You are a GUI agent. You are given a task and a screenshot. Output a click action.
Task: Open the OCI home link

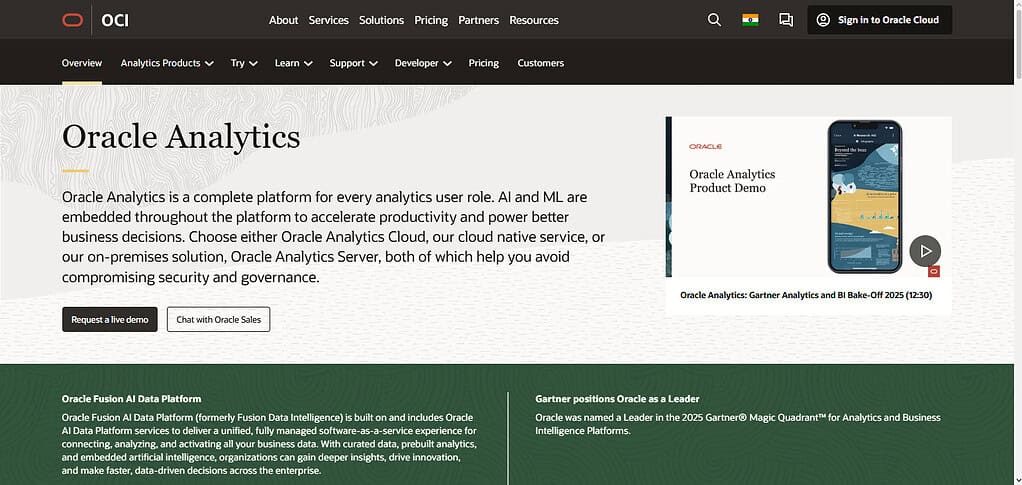115,20
